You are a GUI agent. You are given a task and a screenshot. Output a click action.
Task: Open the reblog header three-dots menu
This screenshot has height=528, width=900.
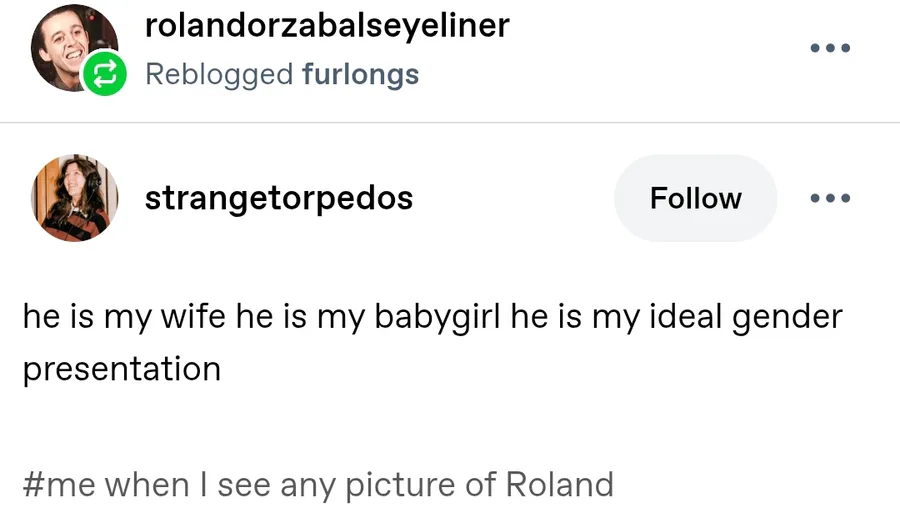coord(830,47)
